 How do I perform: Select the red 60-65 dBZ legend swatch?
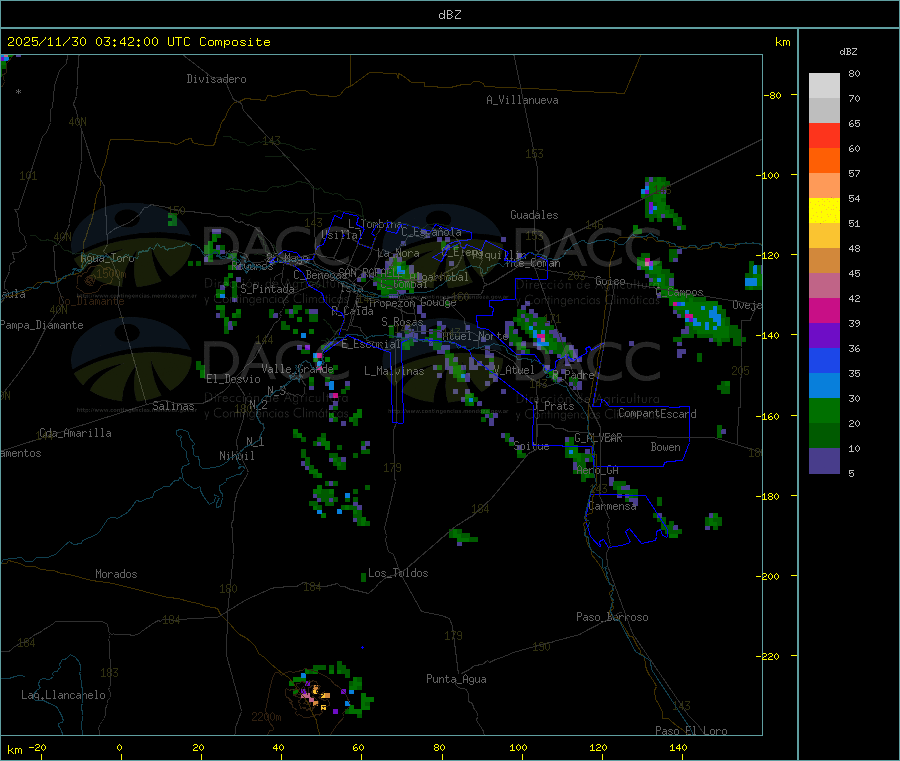[824, 136]
